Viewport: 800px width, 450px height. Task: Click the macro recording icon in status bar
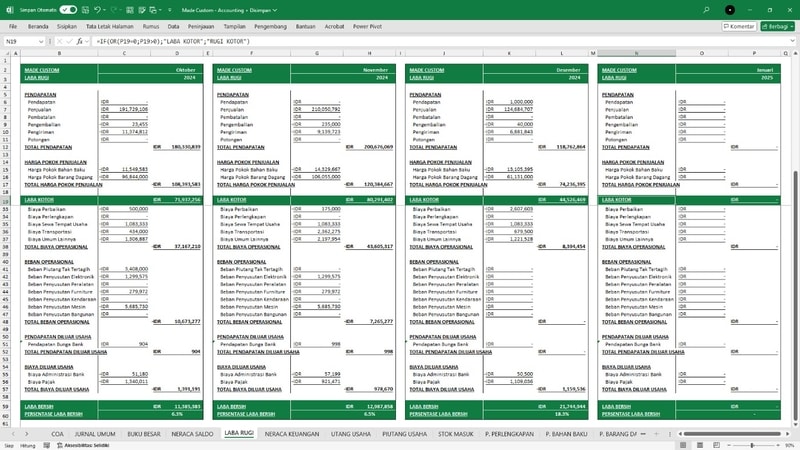tap(46, 445)
